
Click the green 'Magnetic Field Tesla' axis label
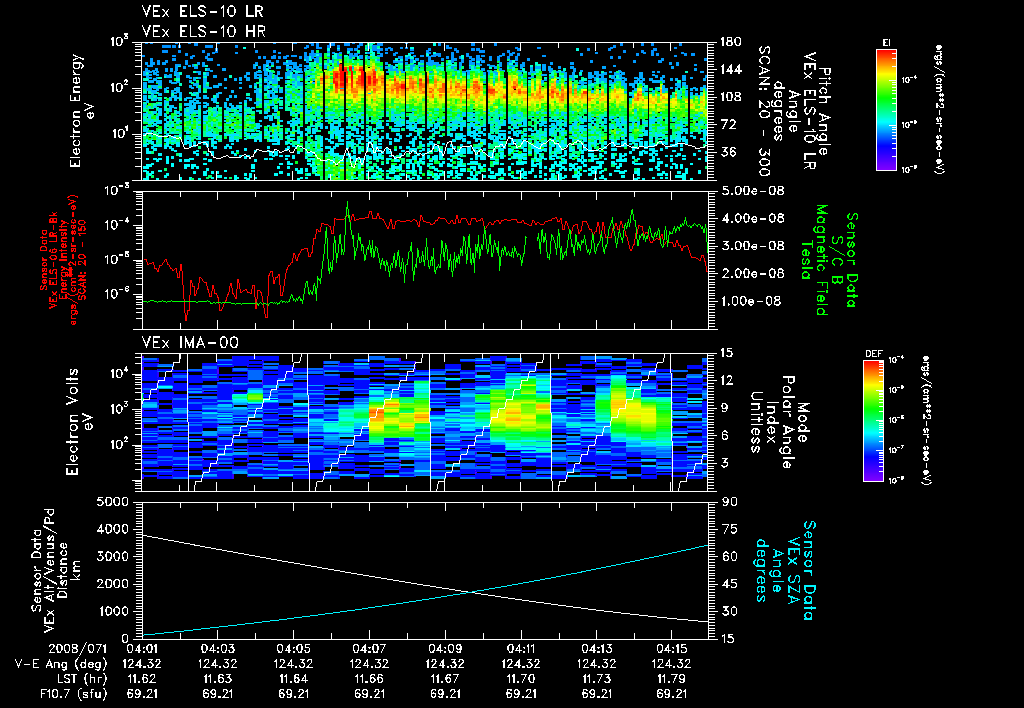(814, 260)
